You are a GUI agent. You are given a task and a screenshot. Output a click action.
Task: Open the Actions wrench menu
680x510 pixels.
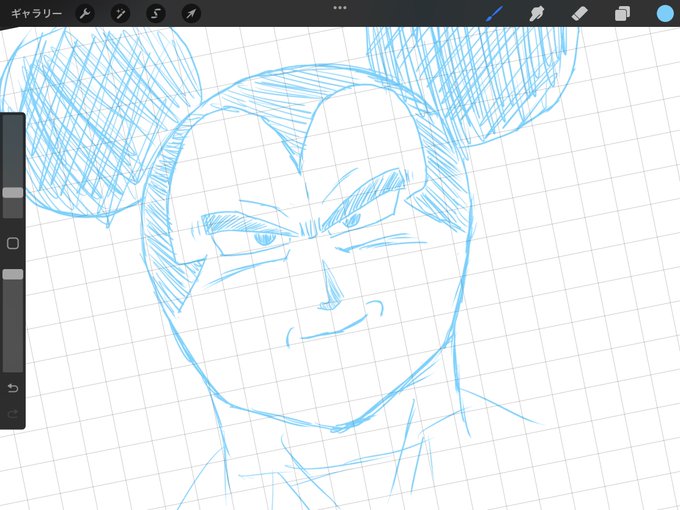click(85, 14)
